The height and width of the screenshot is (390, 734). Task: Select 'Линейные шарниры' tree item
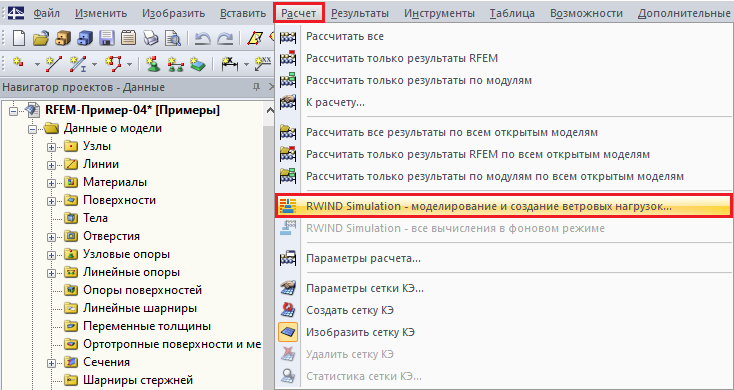click(x=139, y=309)
